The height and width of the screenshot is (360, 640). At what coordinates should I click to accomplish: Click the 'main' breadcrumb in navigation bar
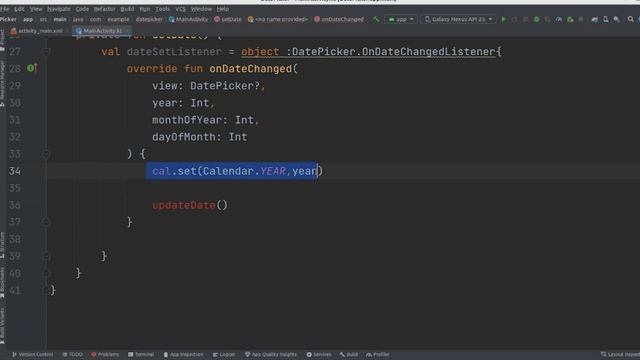point(60,19)
